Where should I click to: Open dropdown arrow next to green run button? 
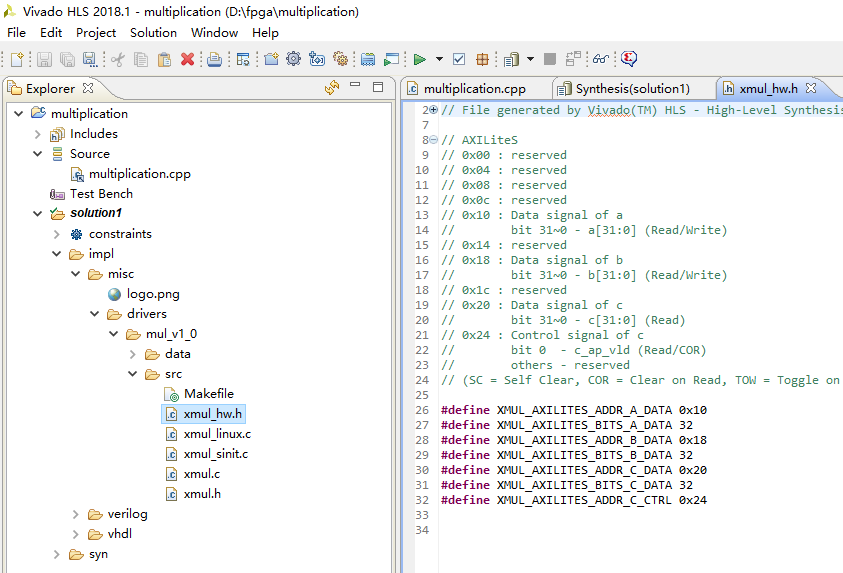[x=439, y=59]
